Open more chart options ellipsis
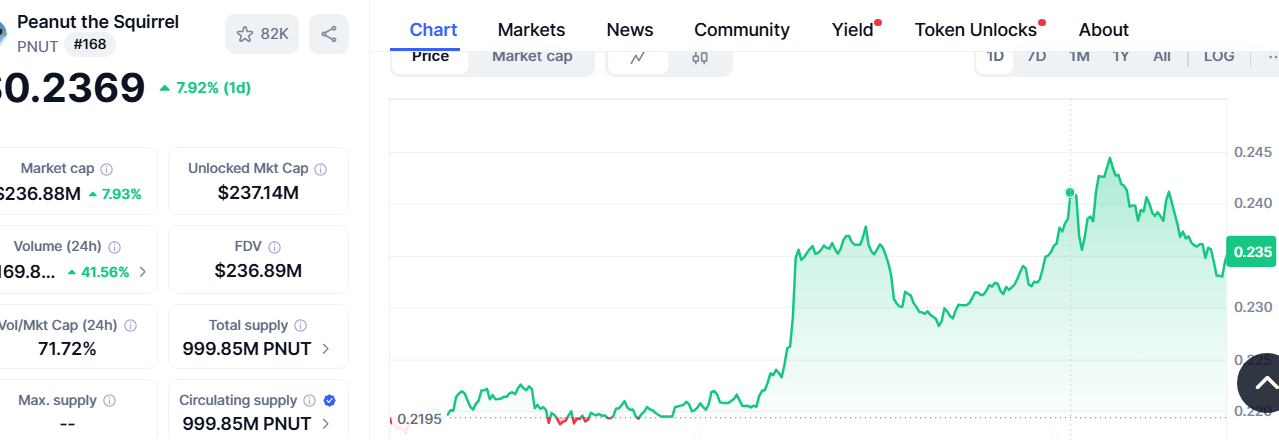 click(x=1271, y=56)
